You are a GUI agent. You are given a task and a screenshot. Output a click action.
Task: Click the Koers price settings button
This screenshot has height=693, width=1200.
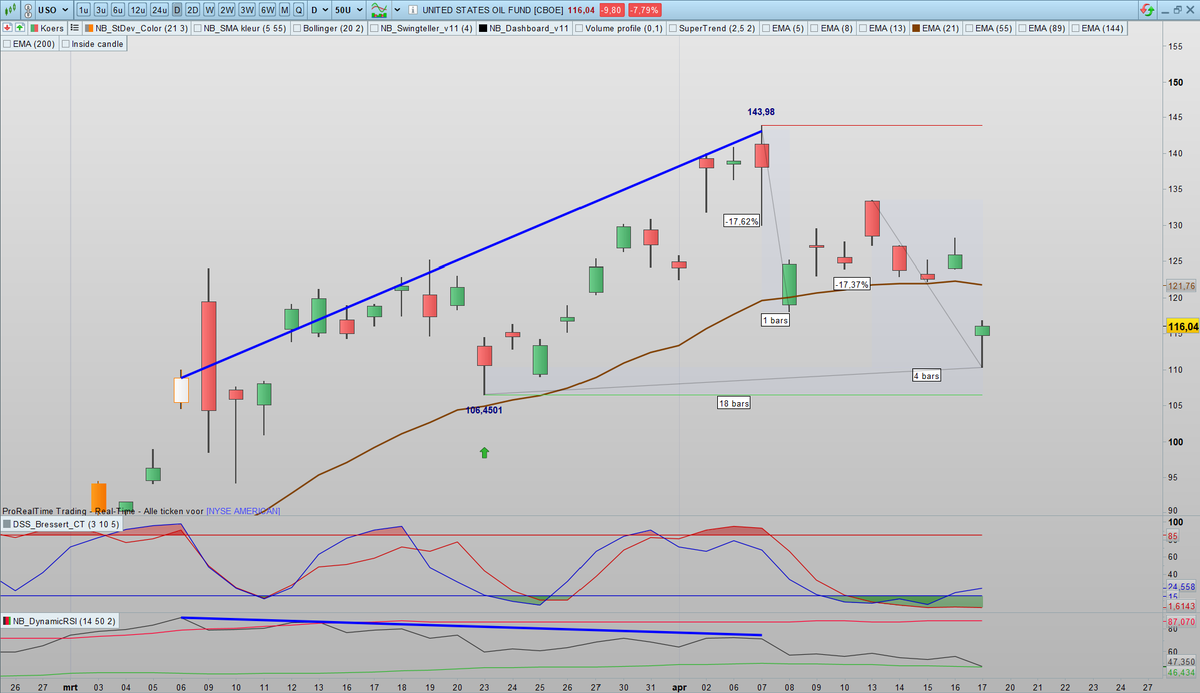[x=47, y=28]
